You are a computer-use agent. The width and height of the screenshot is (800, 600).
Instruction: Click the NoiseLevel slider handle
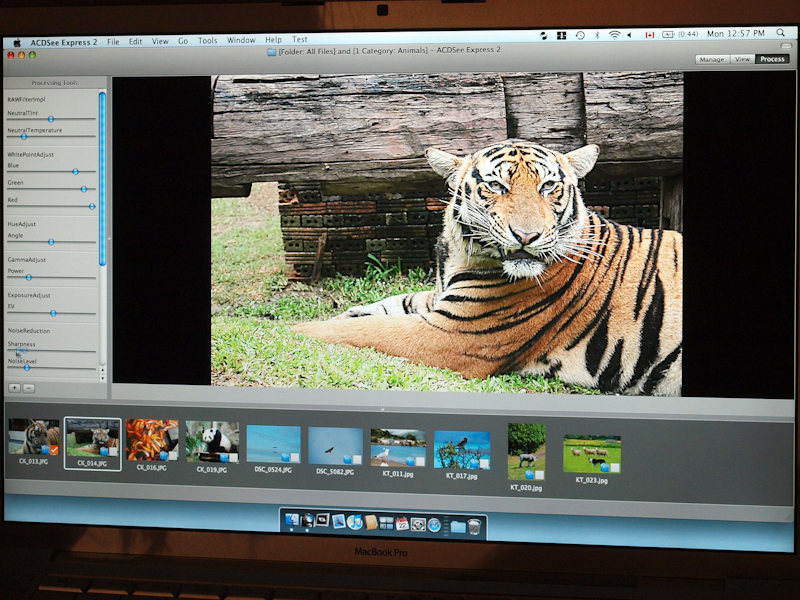27,367
